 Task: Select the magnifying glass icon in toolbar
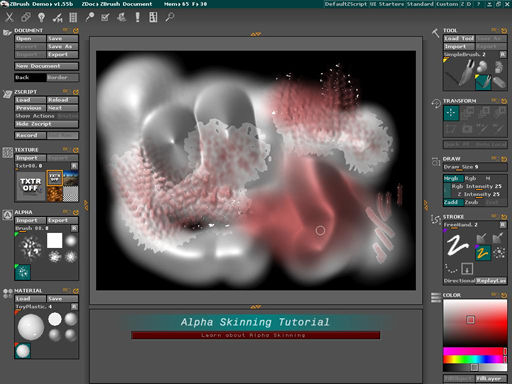click(x=170, y=17)
